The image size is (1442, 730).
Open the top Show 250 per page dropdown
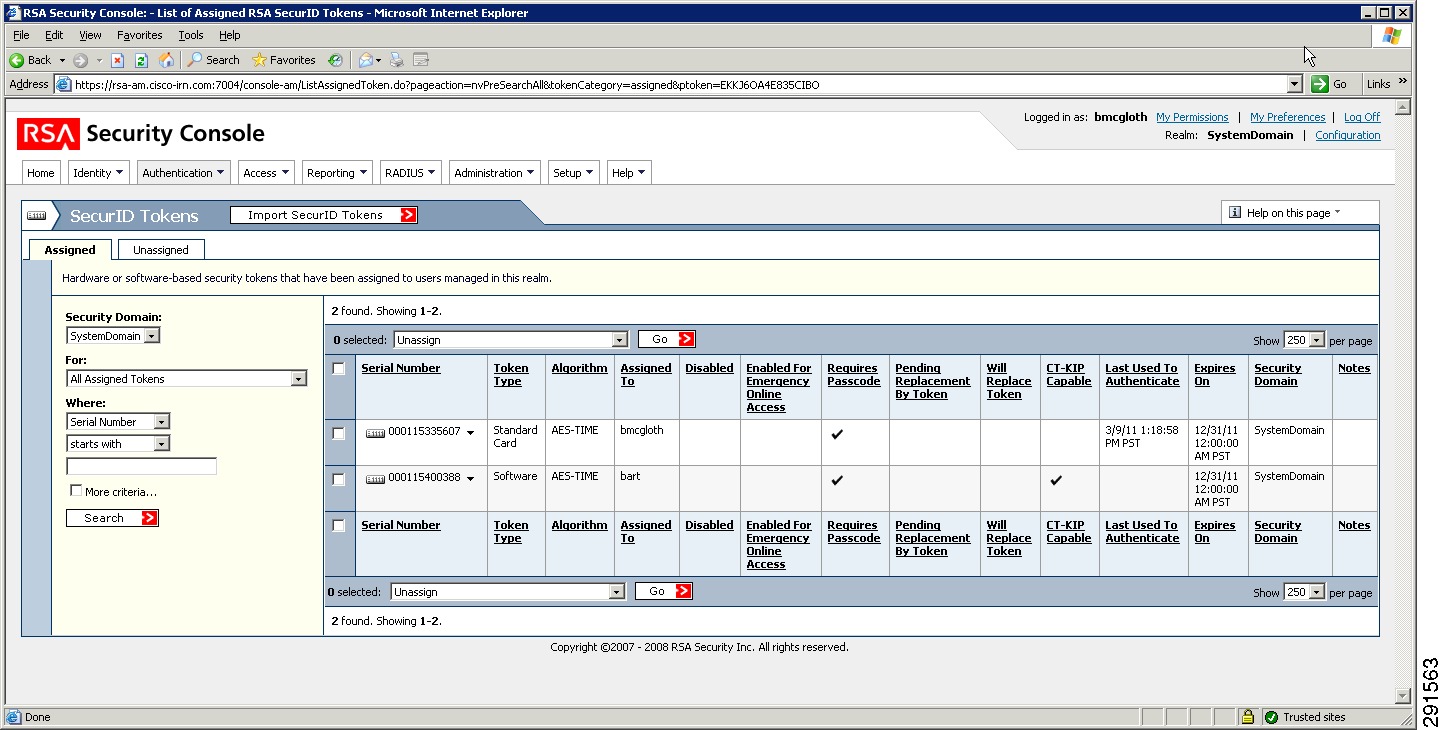tap(1304, 340)
